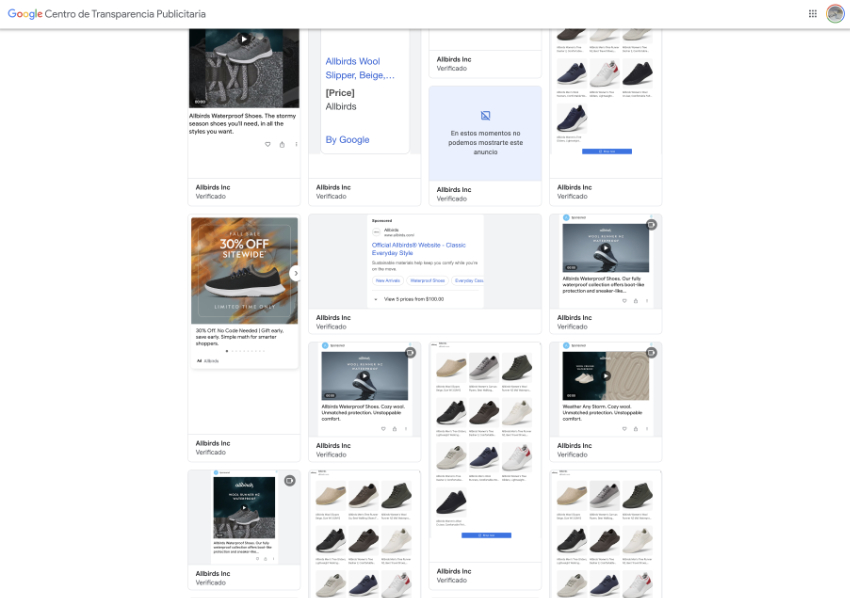
Task: Advance the 30% OFF carousel with next arrow
Action: click(x=295, y=273)
